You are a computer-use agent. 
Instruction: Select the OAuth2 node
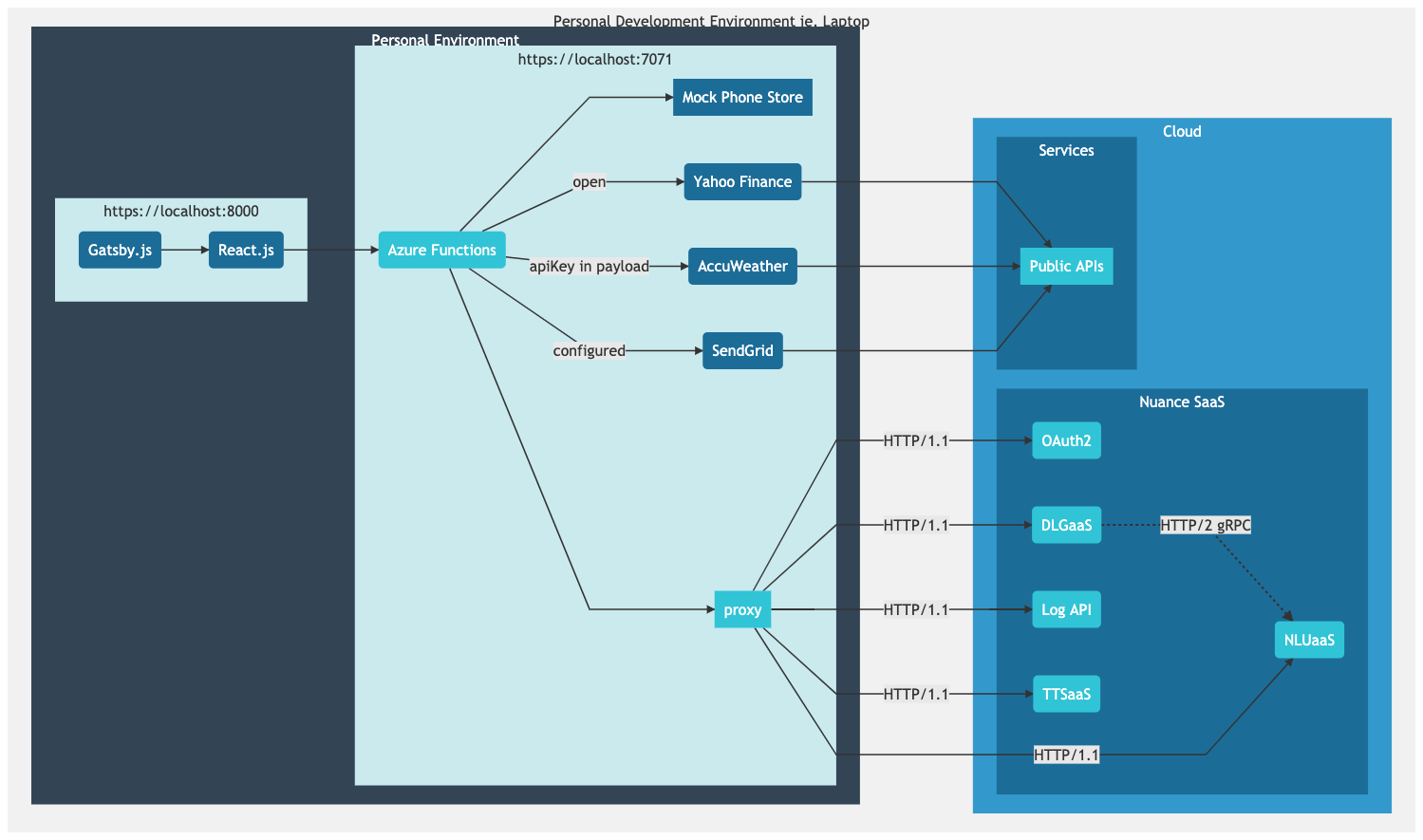click(1066, 441)
